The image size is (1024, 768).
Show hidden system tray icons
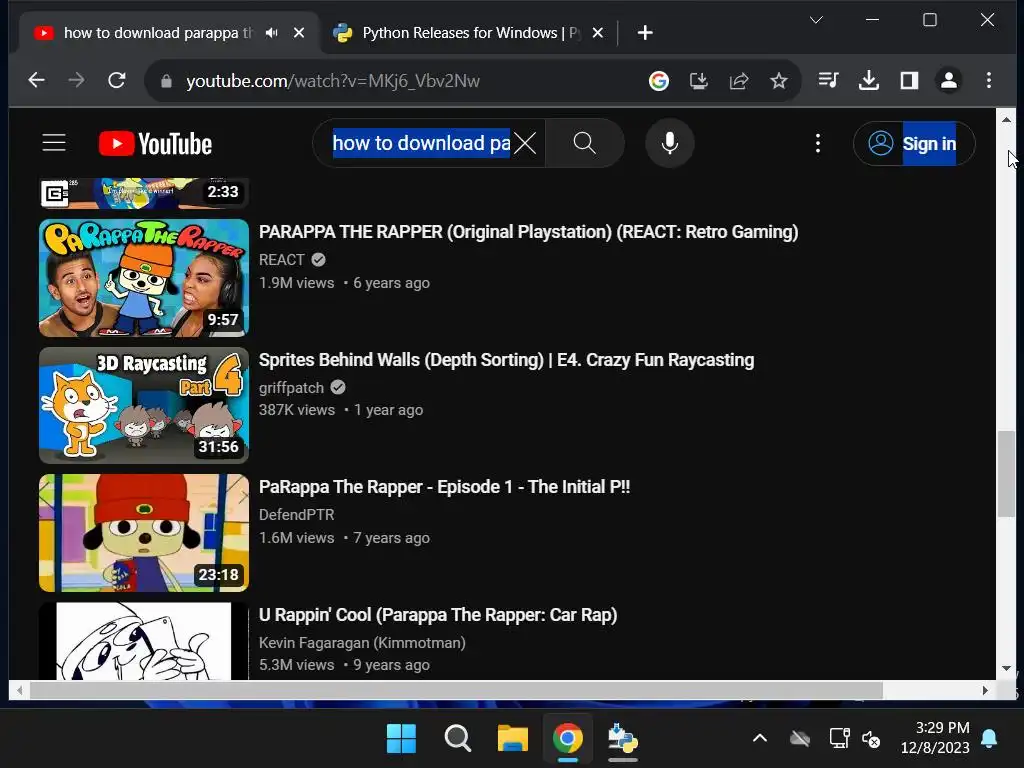click(x=760, y=739)
